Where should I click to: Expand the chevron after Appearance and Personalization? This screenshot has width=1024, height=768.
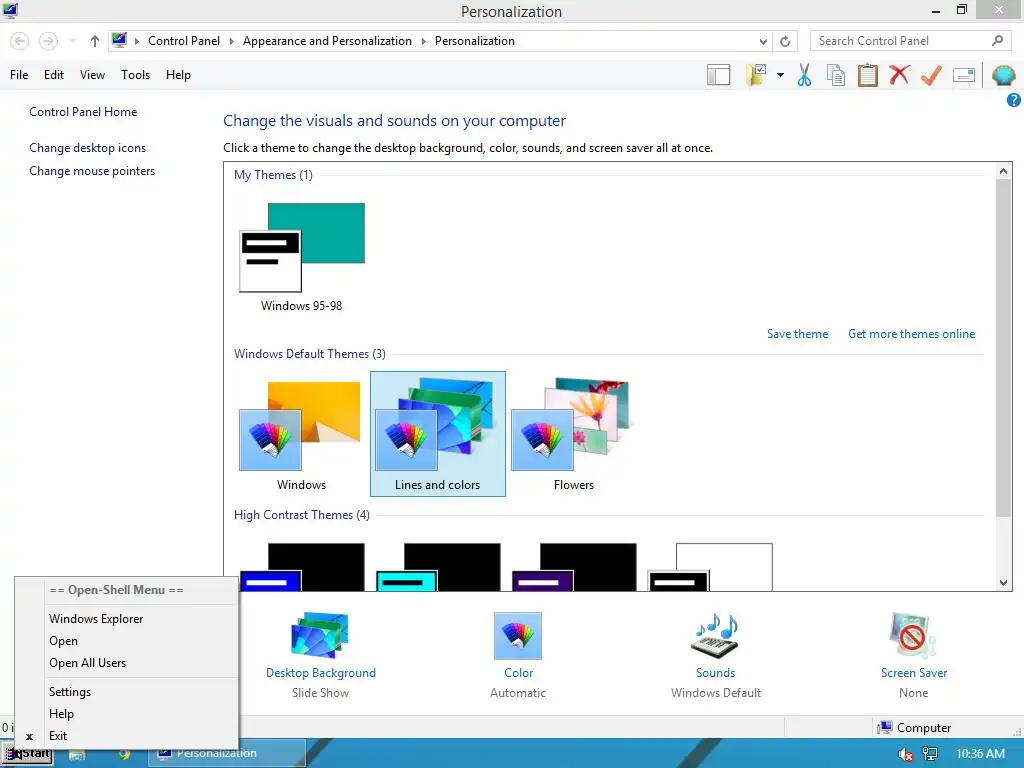[423, 41]
